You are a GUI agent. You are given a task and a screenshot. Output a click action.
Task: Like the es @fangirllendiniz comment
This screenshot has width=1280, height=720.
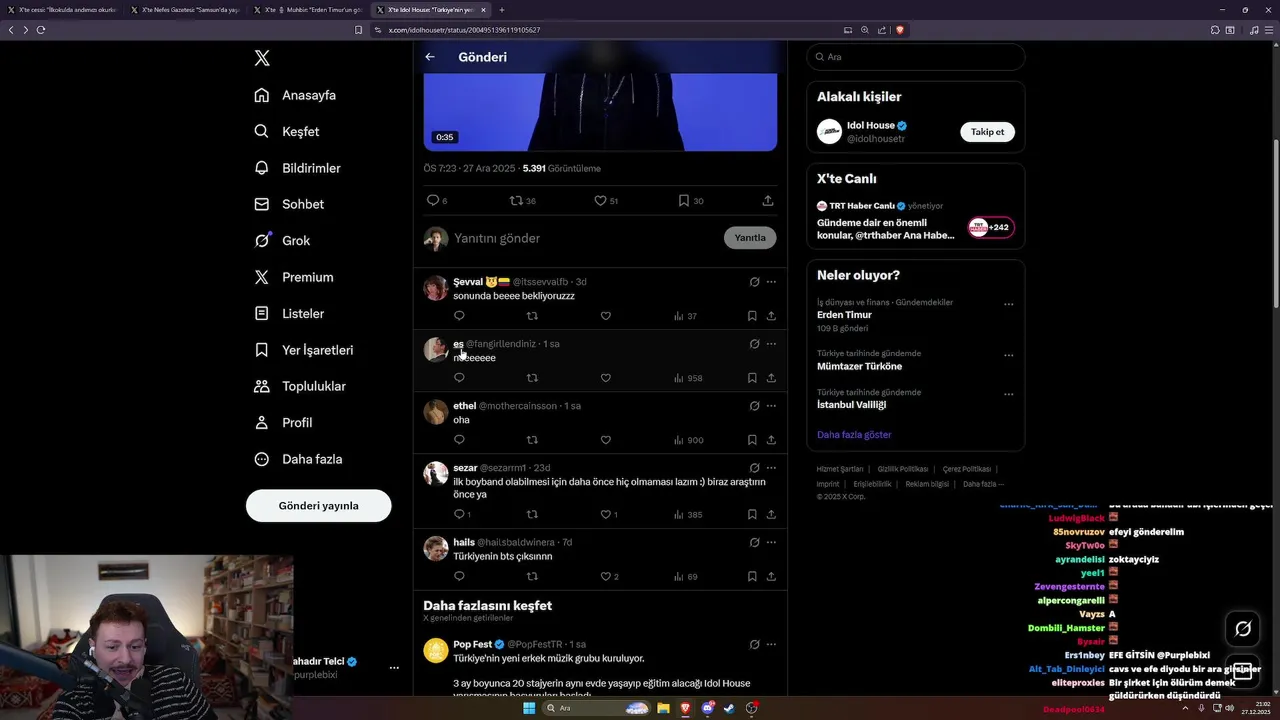tap(605, 378)
